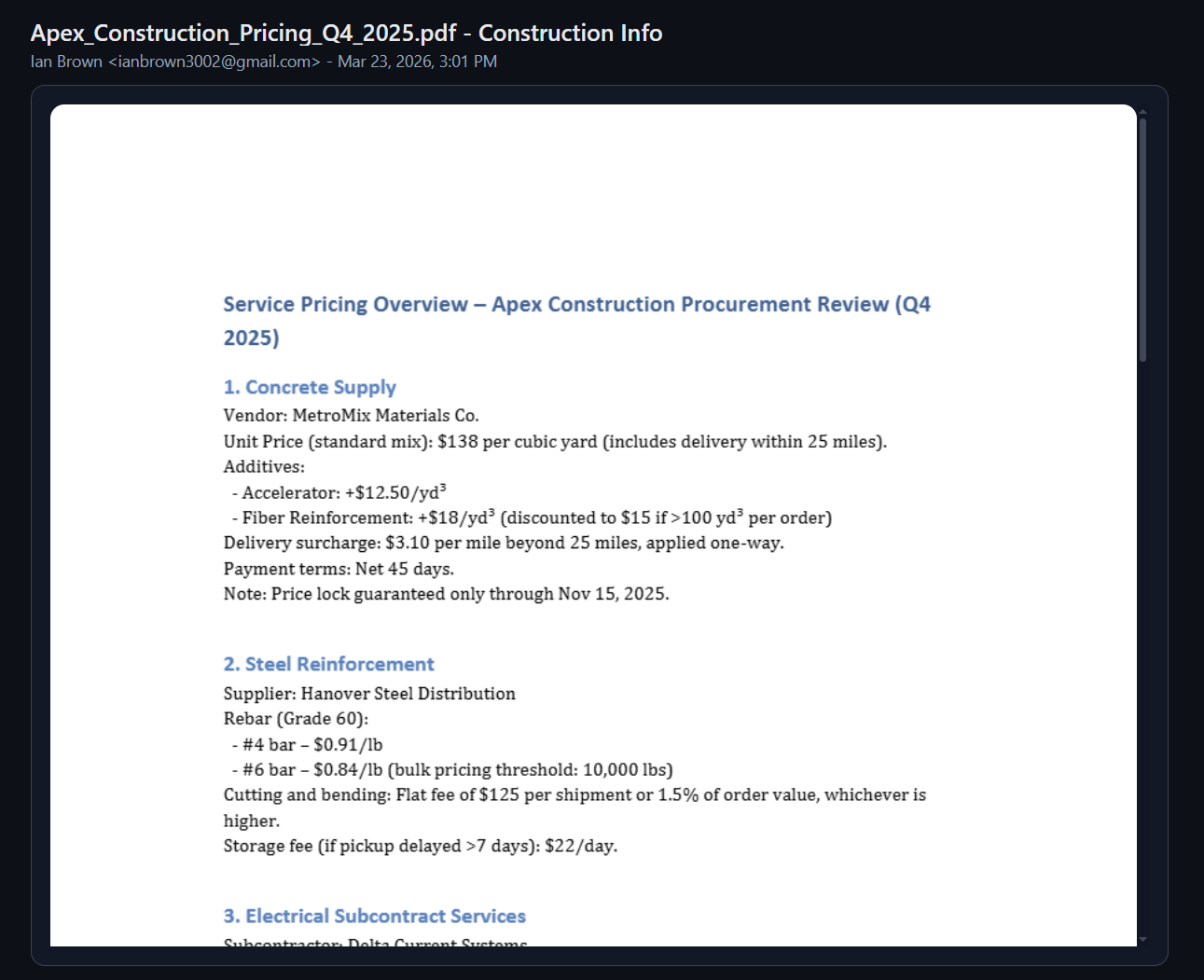This screenshot has width=1204, height=980.
Task: Click the Steel Reinforcement section heading
Action: click(328, 664)
